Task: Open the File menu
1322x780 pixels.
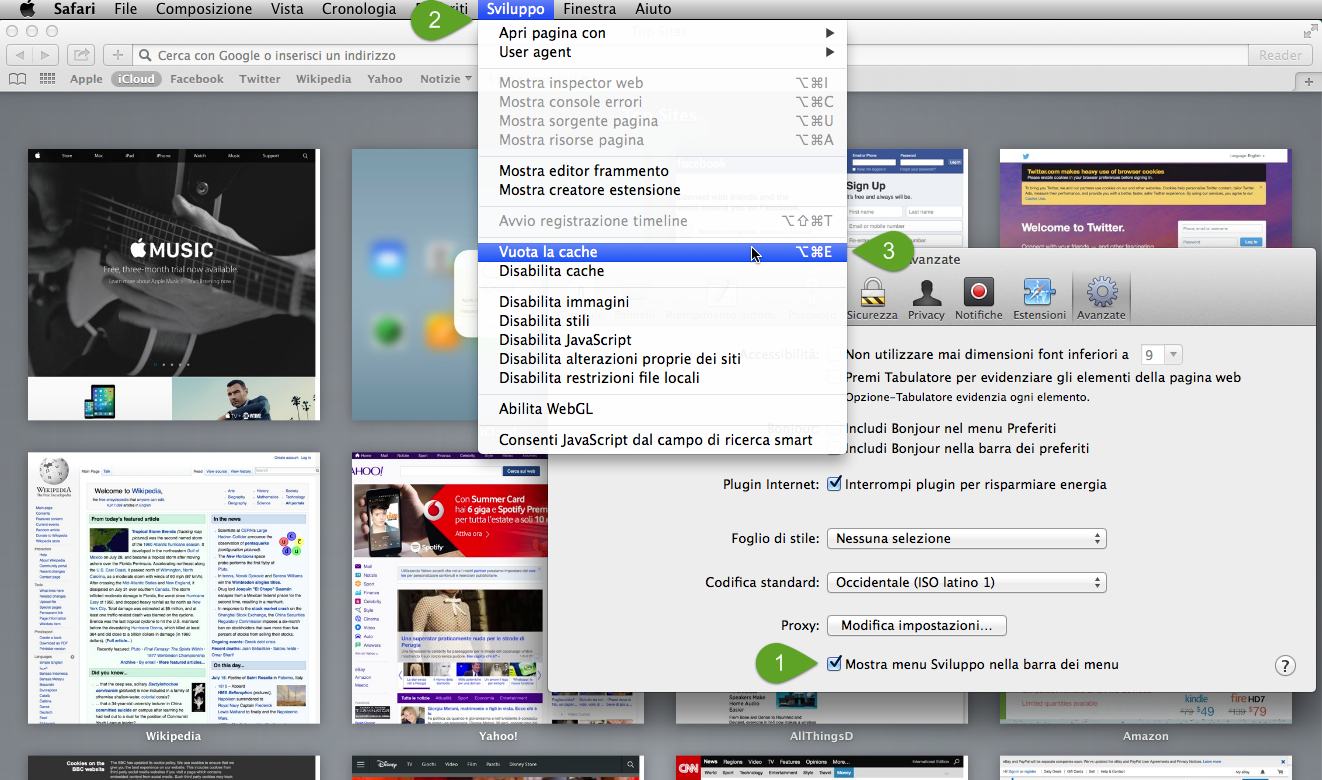Action: click(x=126, y=9)
